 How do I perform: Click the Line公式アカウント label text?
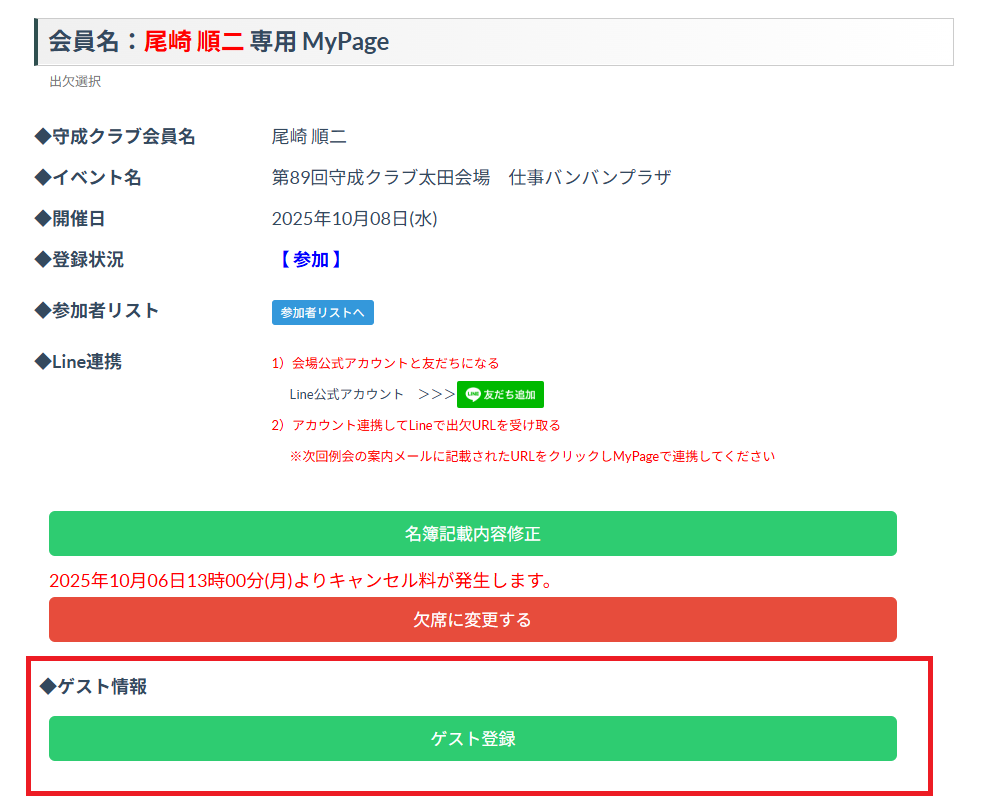tap(347, 395)
